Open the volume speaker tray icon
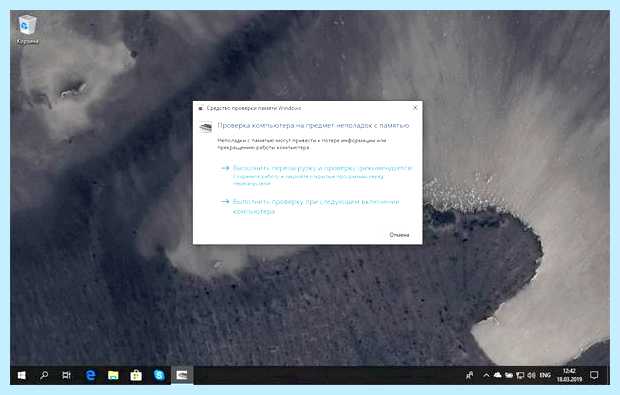620x395 pixels. (x=531, y=375)
